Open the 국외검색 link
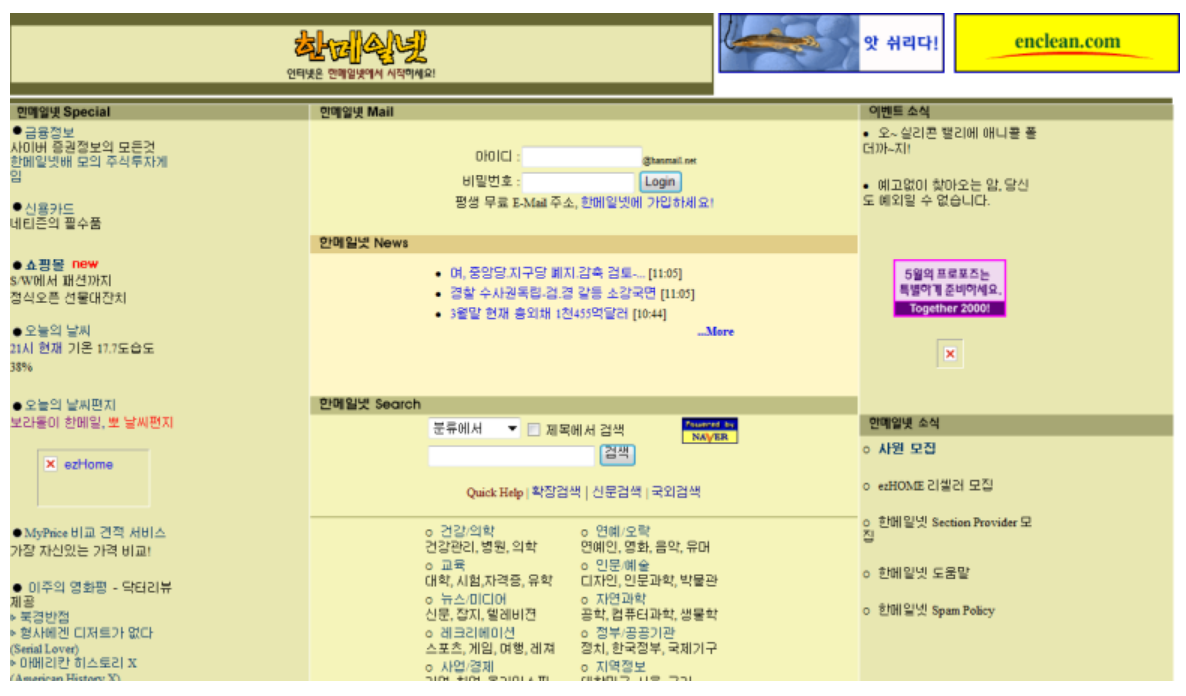Screen dimensions: 1186x696 click(x=675, y=492)
